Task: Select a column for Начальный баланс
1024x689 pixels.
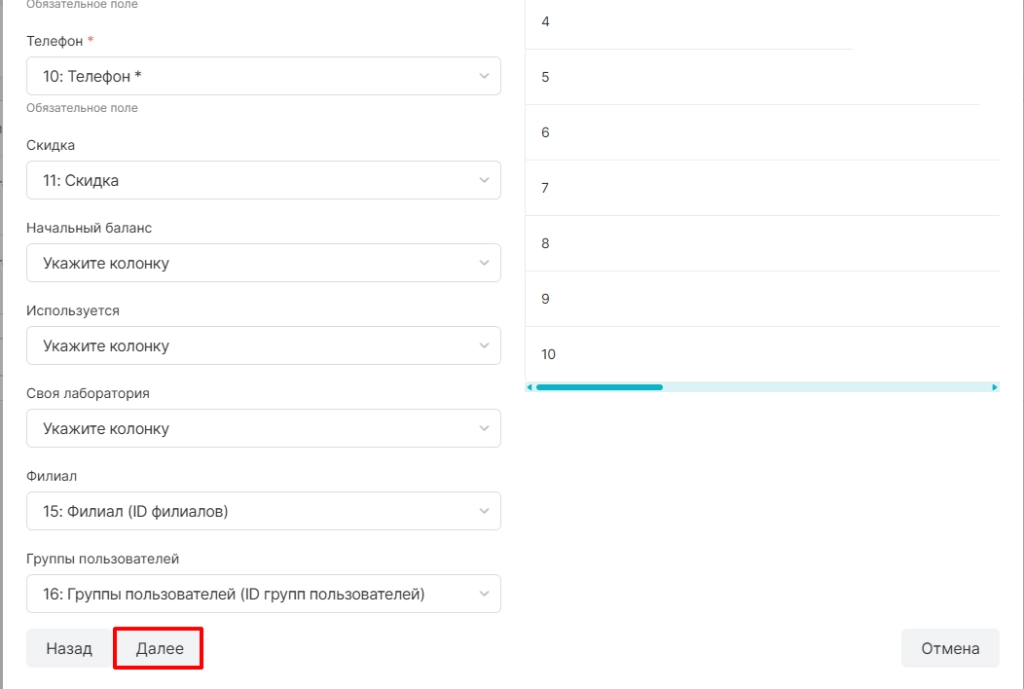Action: (263, 263)
